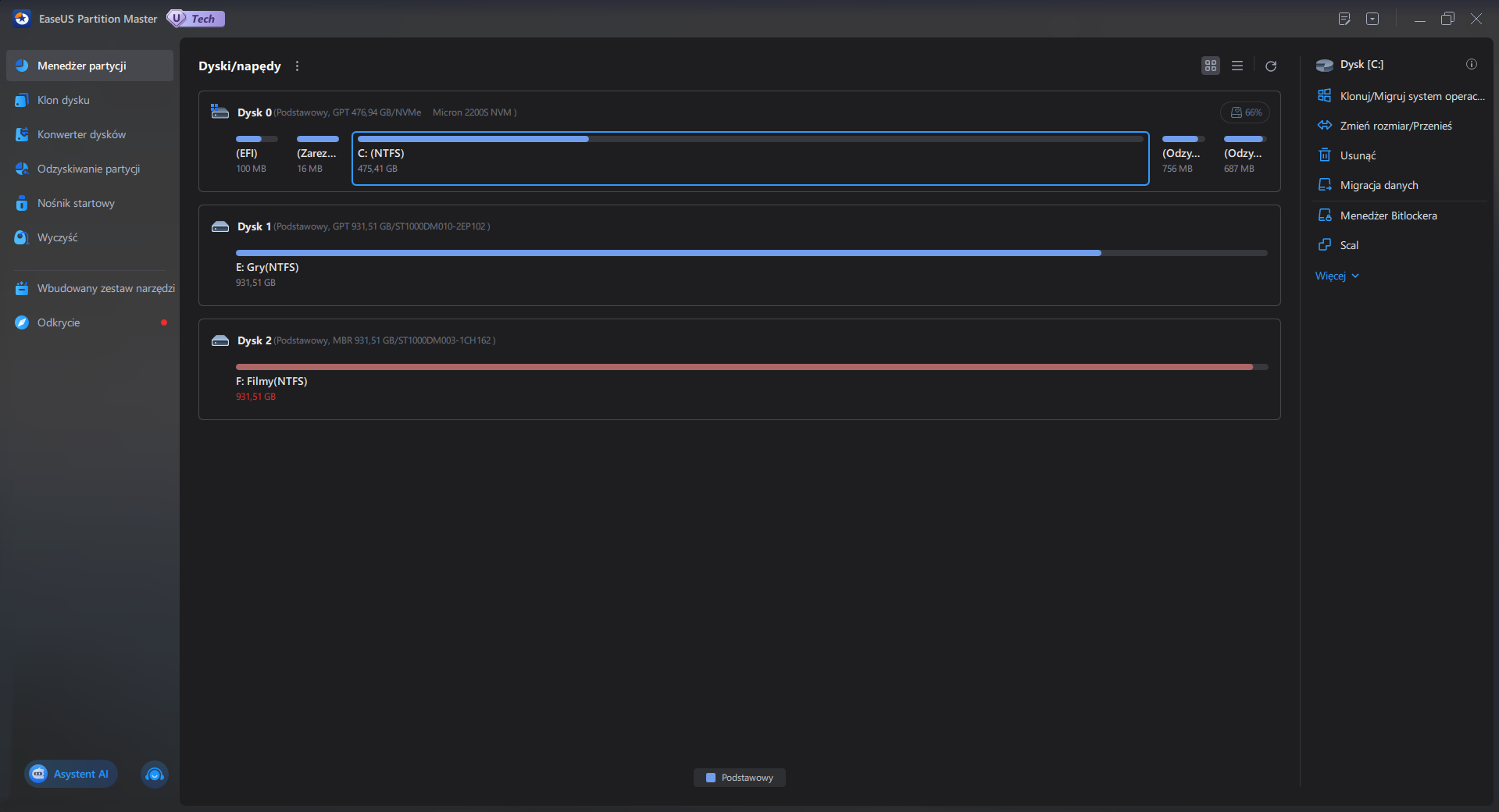Click the EaseUS Partition Master logo
Image resolution: width=1499 pixels, height=812 pixels.
click(22, 19)
